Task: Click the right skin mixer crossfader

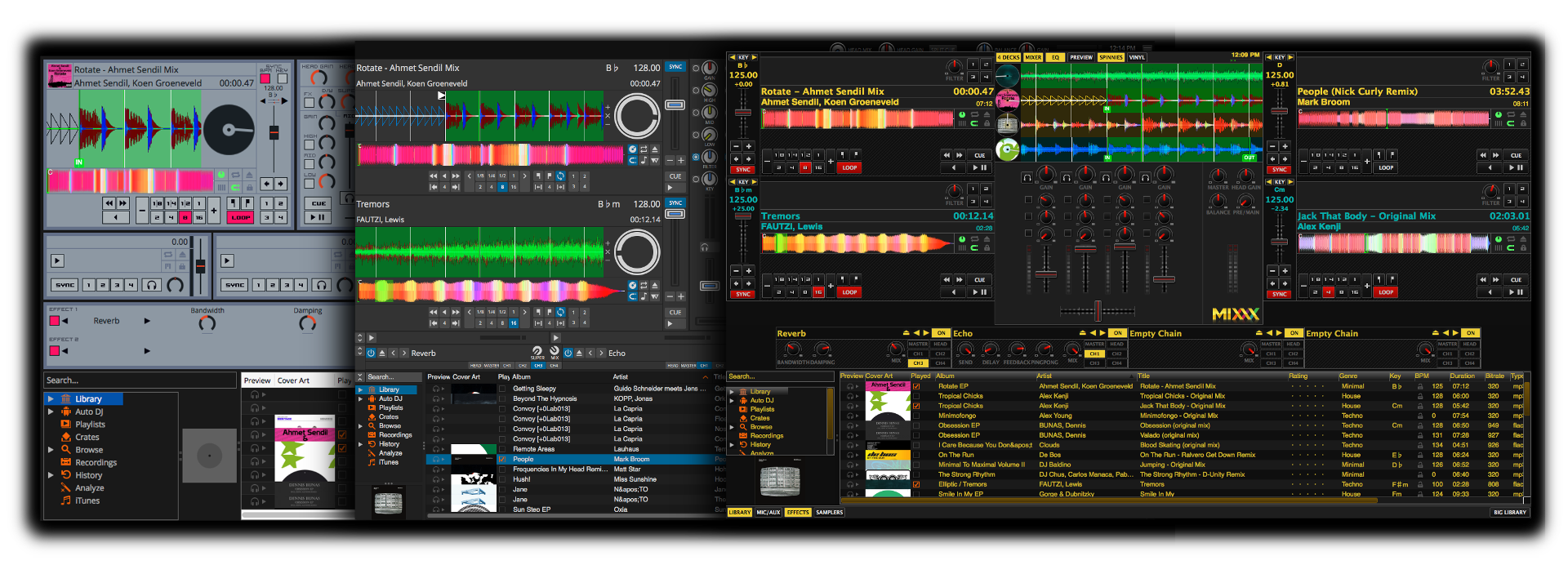Action: (1097, 310)
